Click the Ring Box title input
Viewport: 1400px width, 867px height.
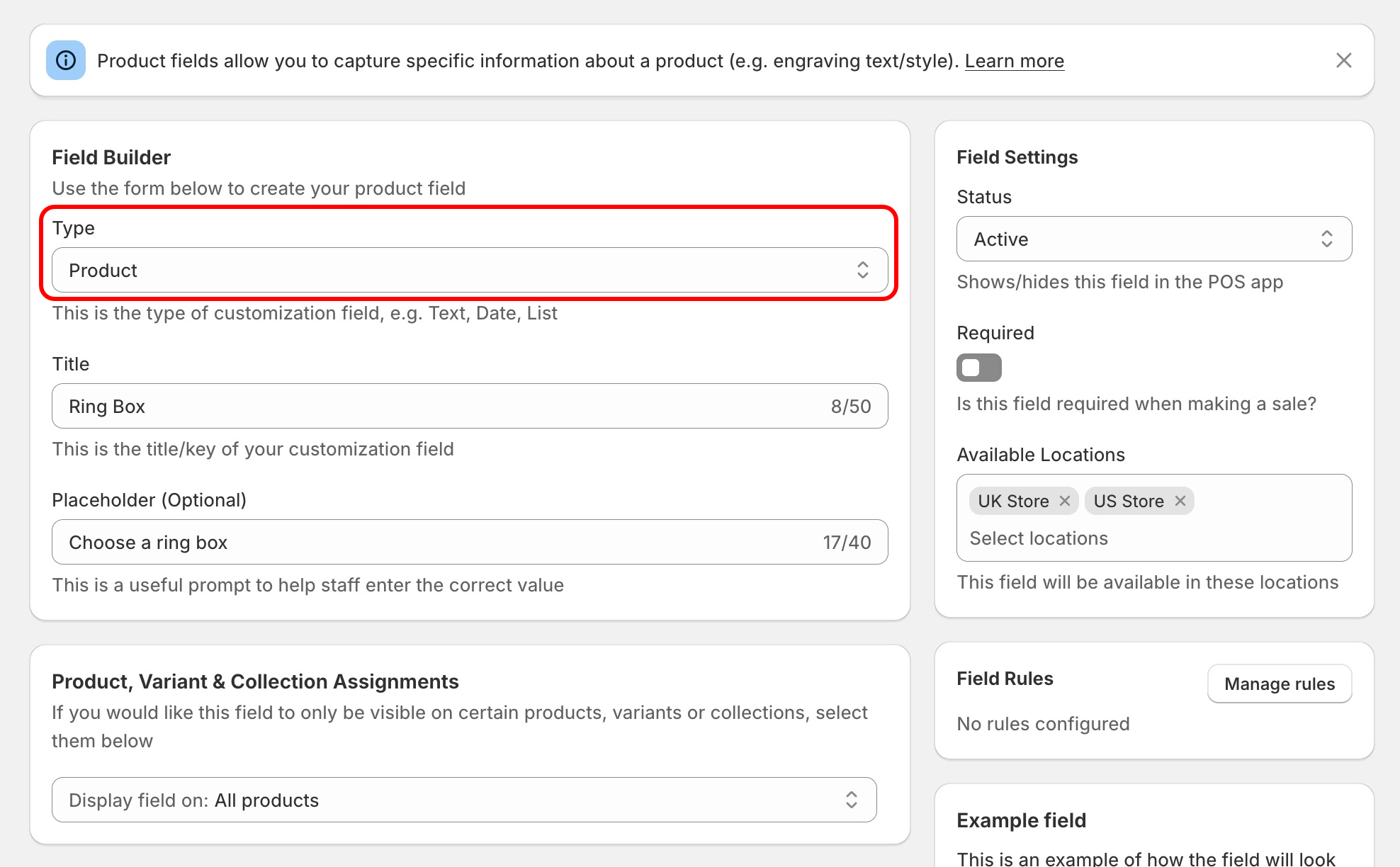[x=470, y=406]
